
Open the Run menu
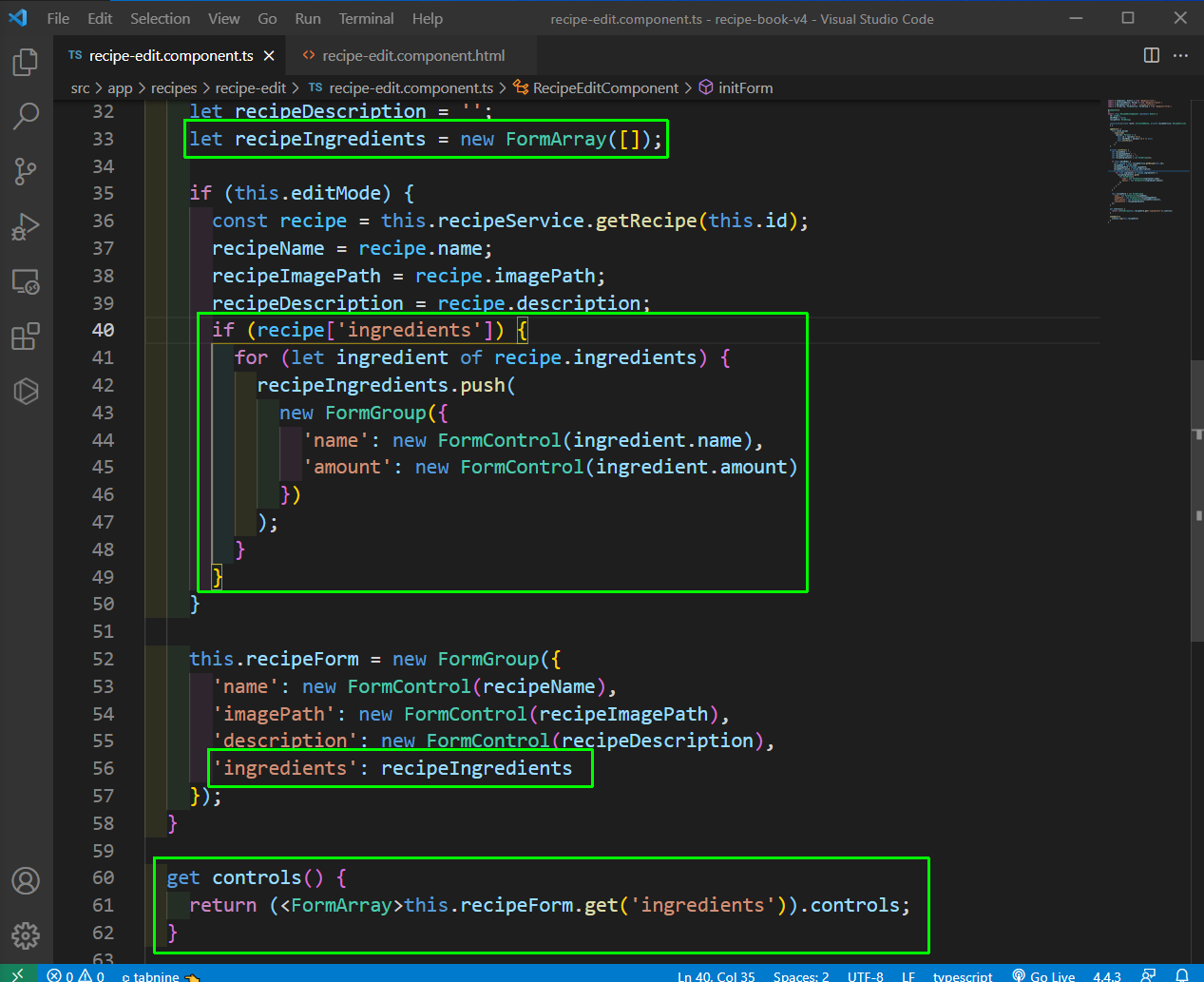308,18
